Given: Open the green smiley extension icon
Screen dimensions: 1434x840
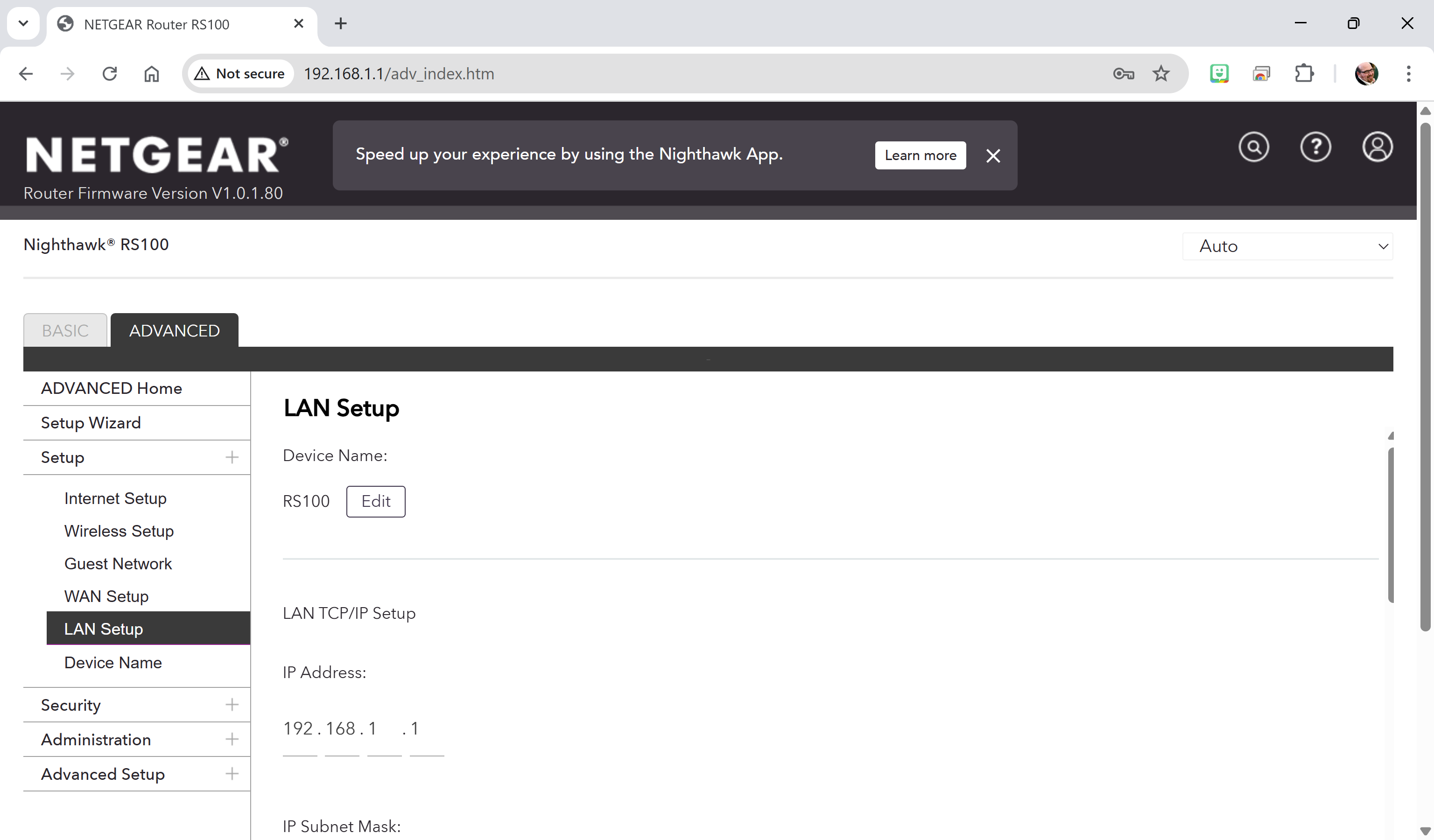Looking at the screenshot, I should pos(1219,74).
